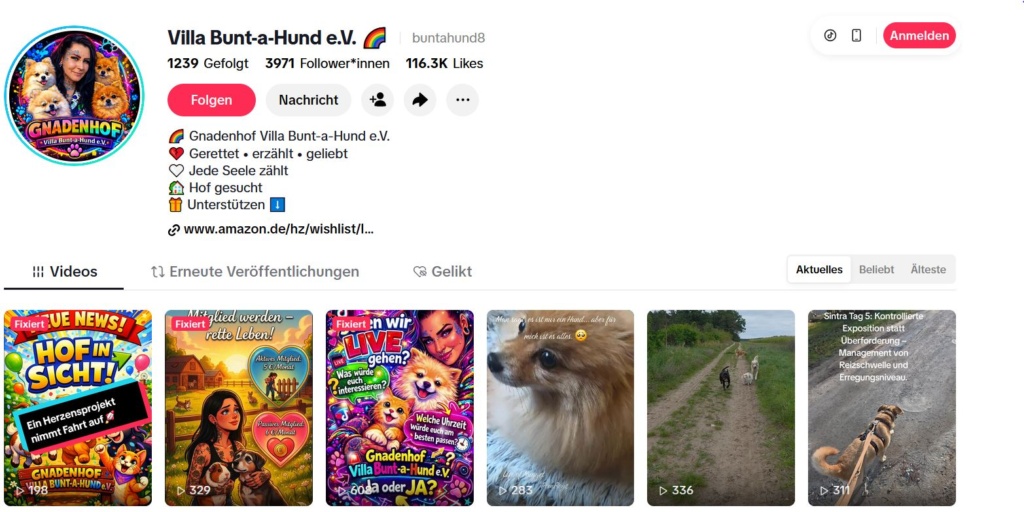The height and width of the screenshot is (512, 1024).
Task: Click the link chain icon beside Amazon URL
Action: tap(174, 230)
